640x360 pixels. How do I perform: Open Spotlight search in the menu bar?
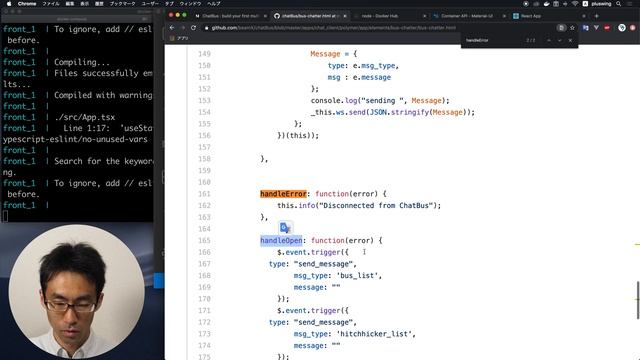click(x=619, y=3)
